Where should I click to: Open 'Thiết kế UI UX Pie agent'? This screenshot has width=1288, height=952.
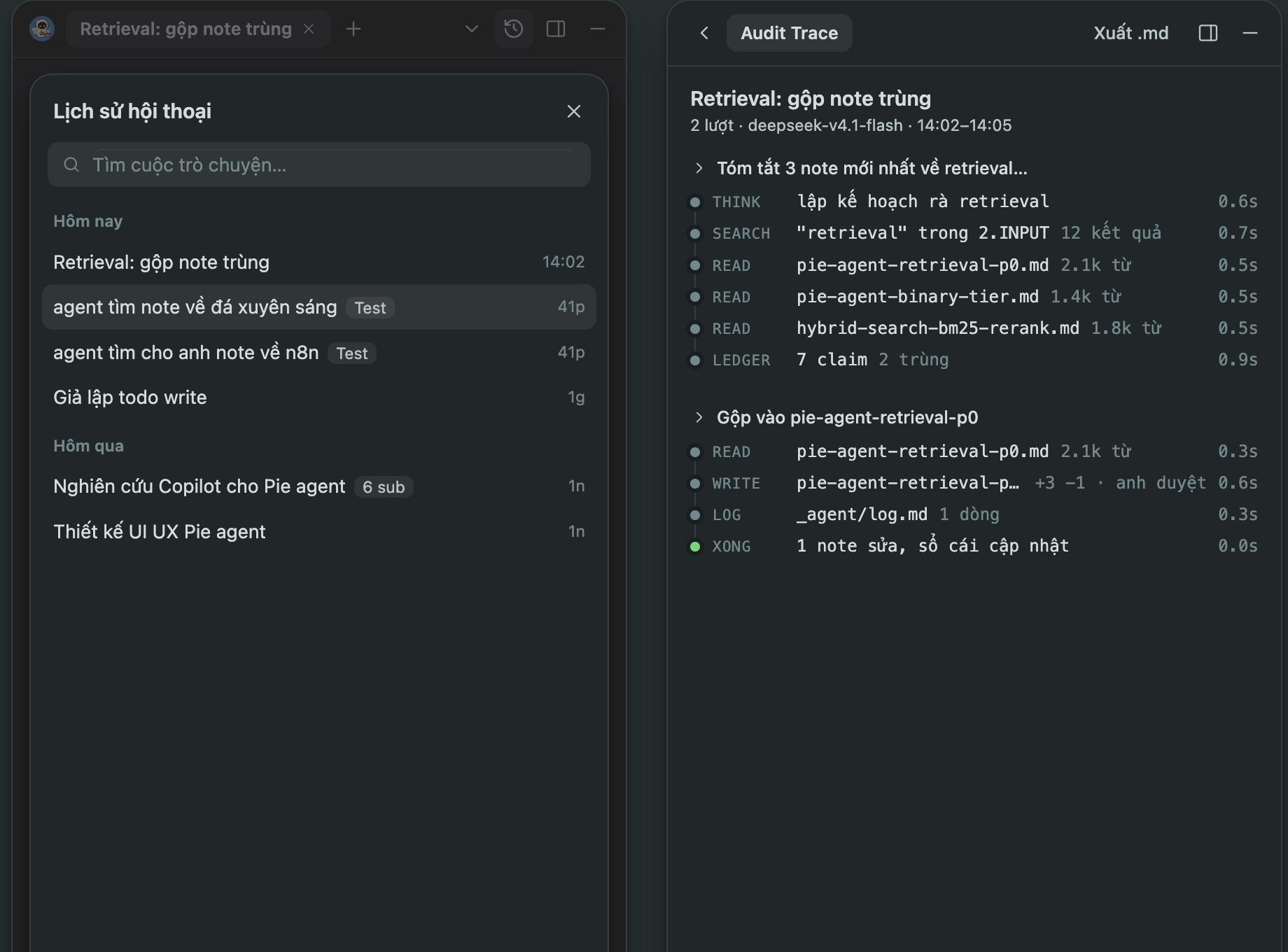point(319,531)
